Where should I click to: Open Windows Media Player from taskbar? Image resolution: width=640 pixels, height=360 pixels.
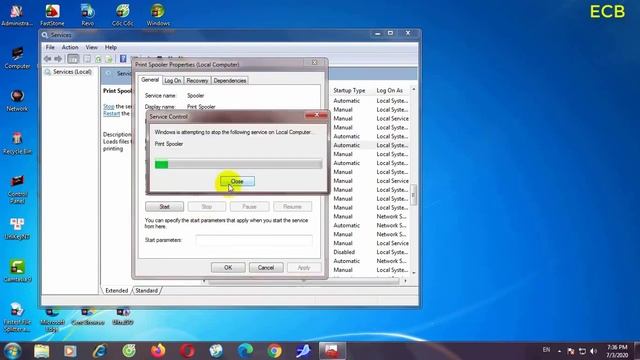point(70,351)
